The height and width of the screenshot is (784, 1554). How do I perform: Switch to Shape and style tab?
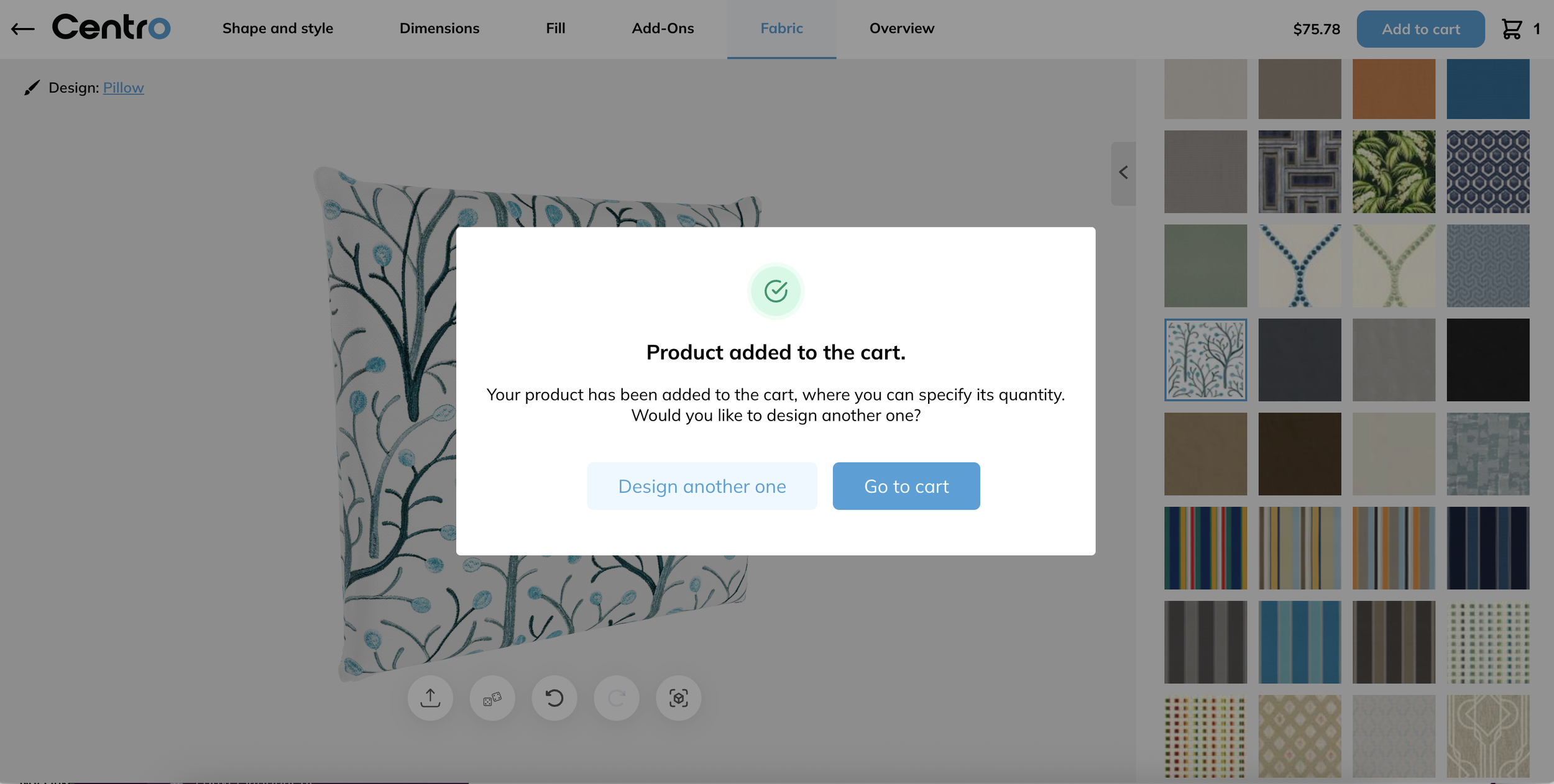coord(278,29)
